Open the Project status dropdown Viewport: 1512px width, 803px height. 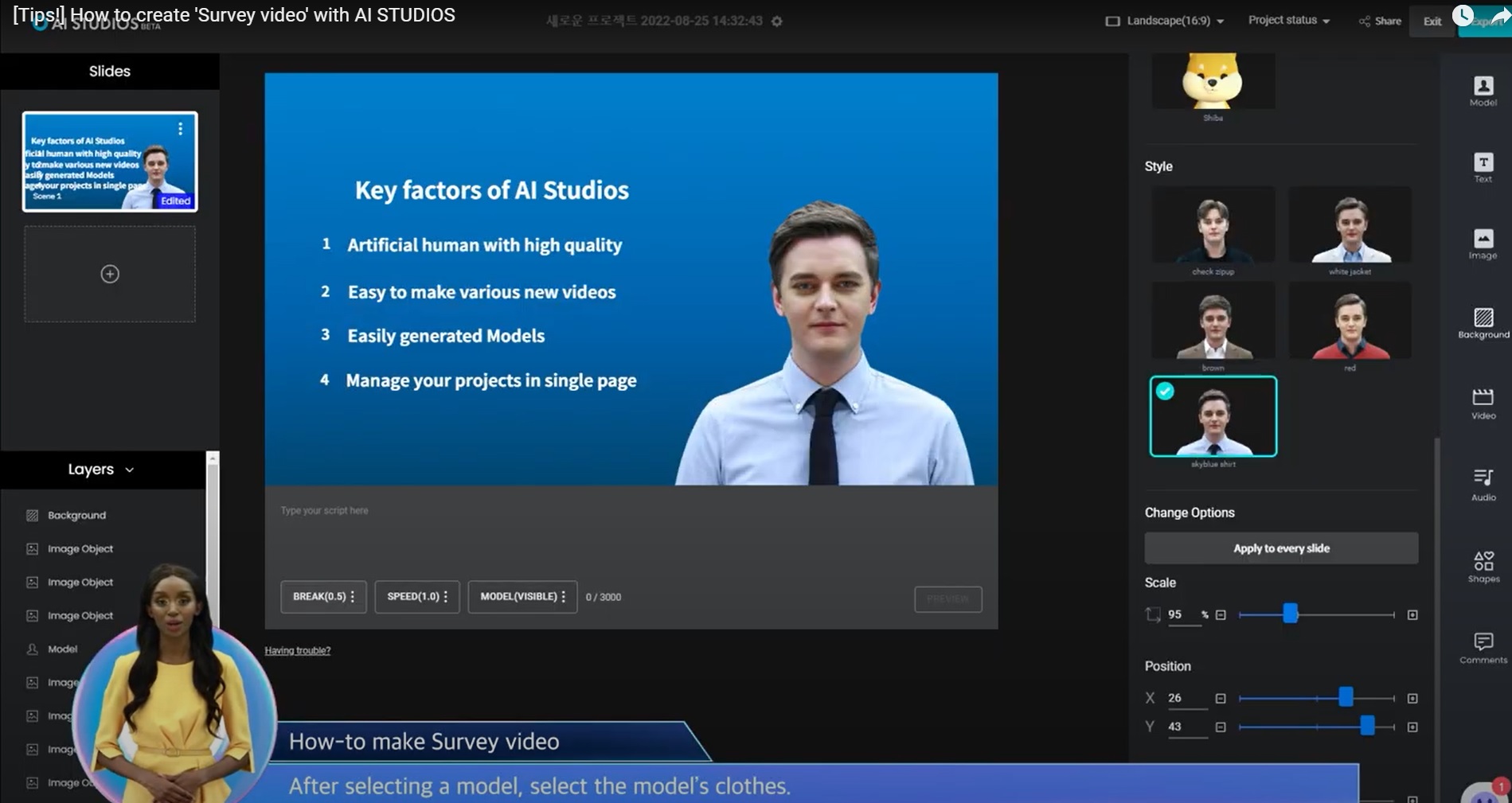point(1289,21)
